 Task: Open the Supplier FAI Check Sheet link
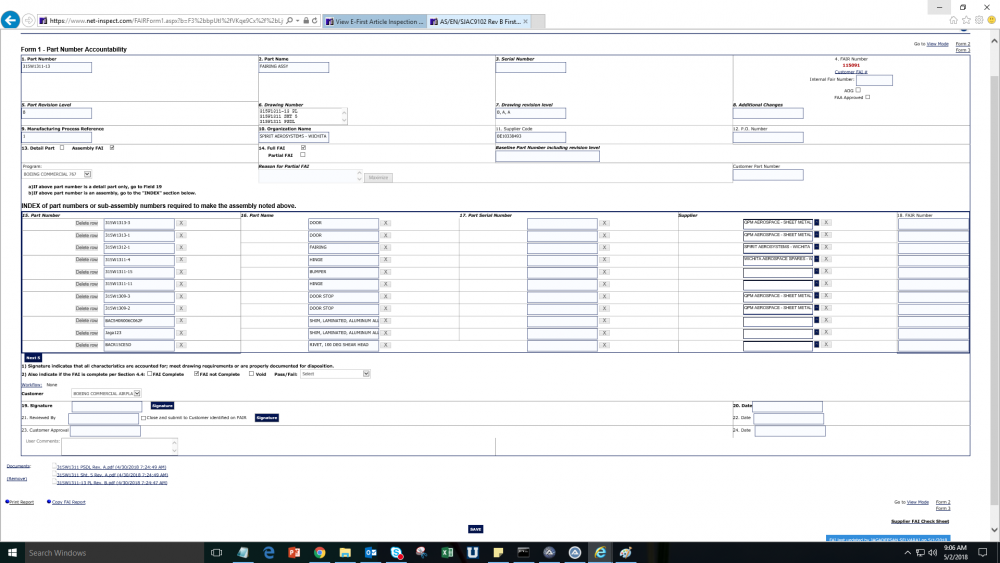[x=919, y=521]
